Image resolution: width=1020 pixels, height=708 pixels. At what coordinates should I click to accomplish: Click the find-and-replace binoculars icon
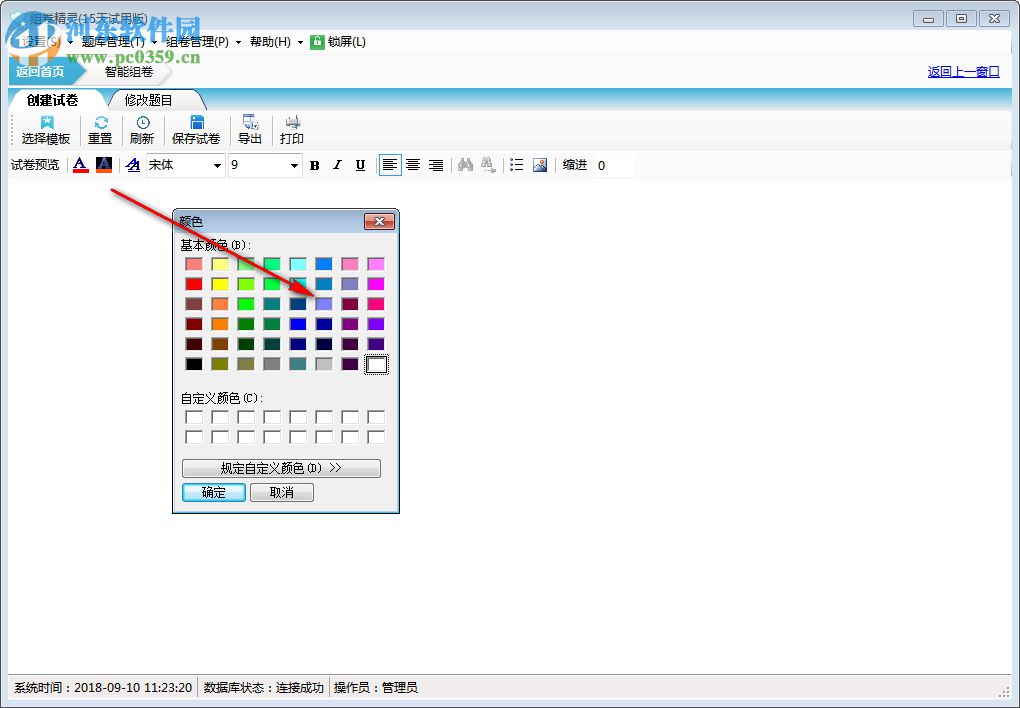click(489, 165)
